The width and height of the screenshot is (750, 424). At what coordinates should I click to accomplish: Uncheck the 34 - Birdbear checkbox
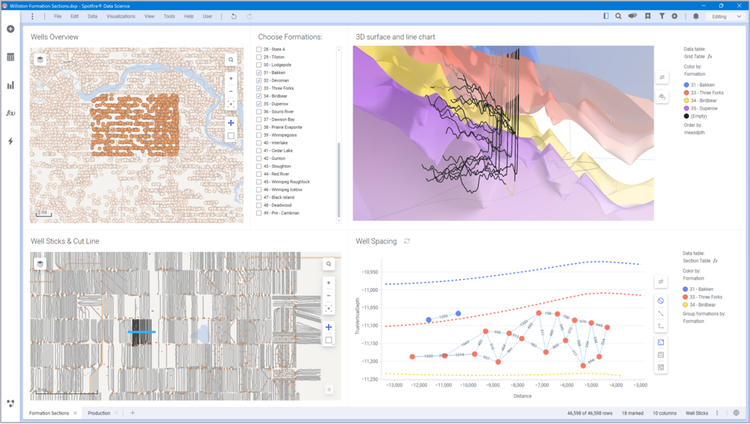click(259, 96)
